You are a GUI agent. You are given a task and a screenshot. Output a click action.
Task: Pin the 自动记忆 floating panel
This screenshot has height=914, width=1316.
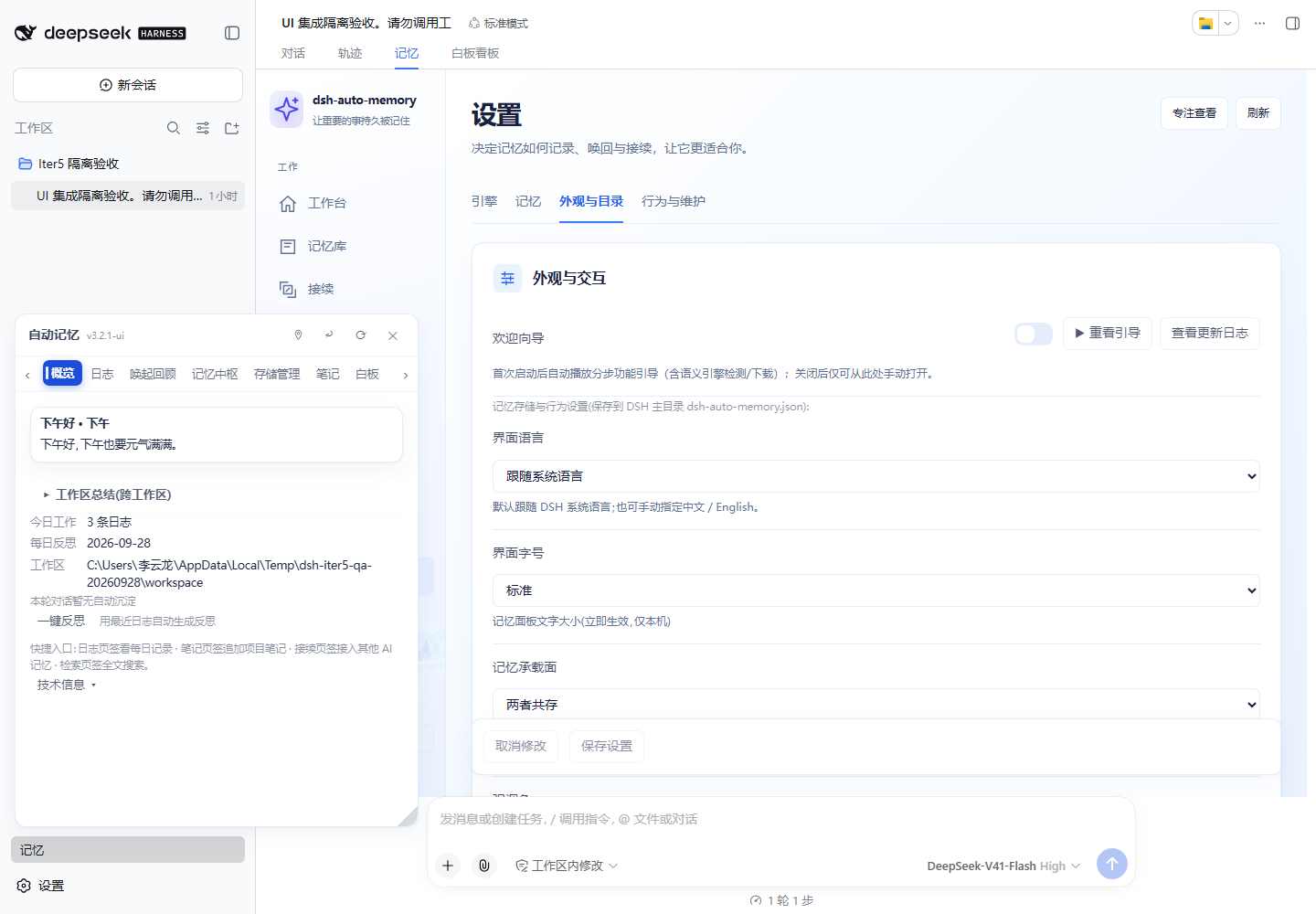298,335
